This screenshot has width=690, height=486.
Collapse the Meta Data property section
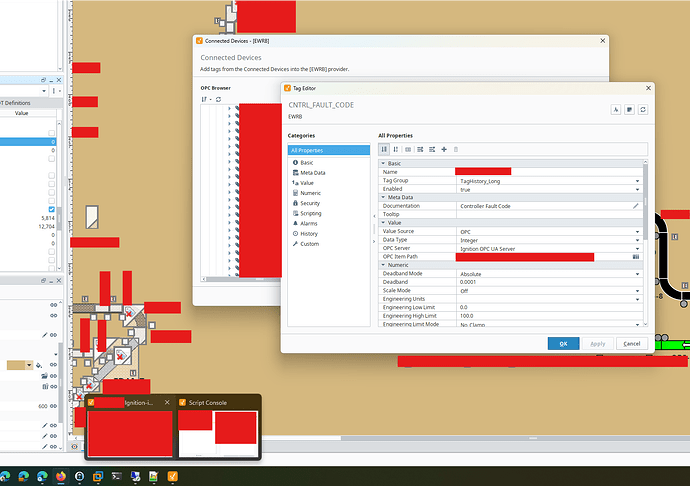click(x=383, y=197)
